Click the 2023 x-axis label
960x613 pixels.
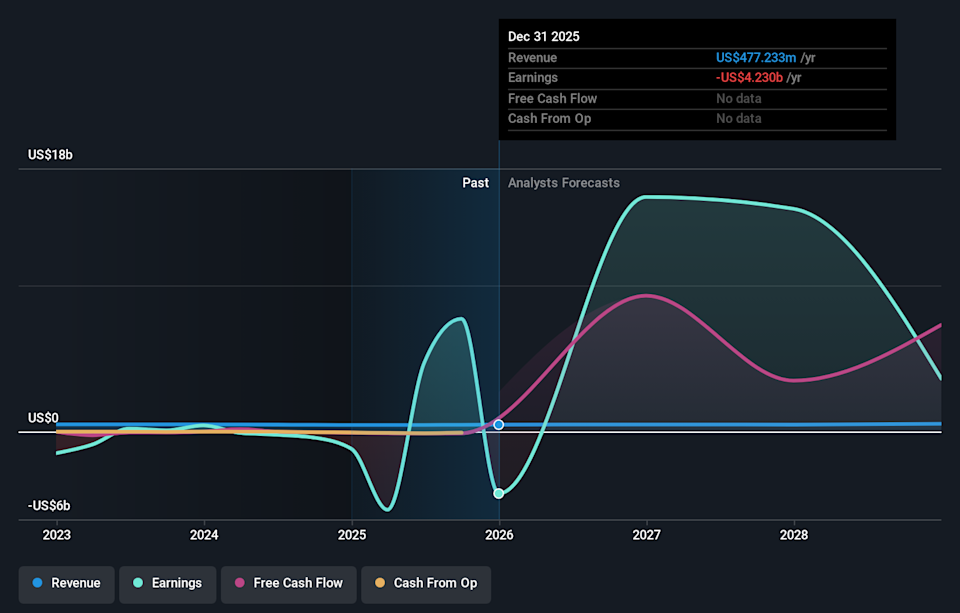click(x=57, y=535)
